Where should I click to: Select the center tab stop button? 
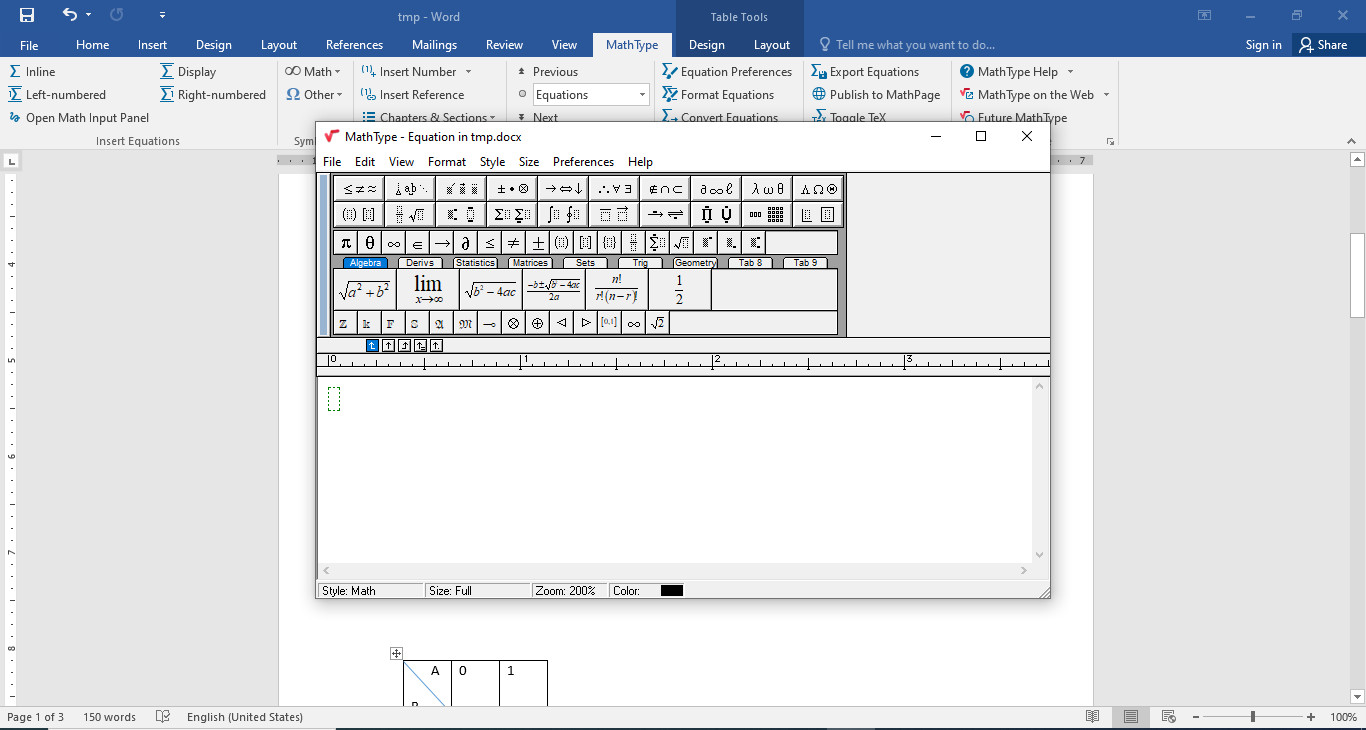[x=388, y=345]
